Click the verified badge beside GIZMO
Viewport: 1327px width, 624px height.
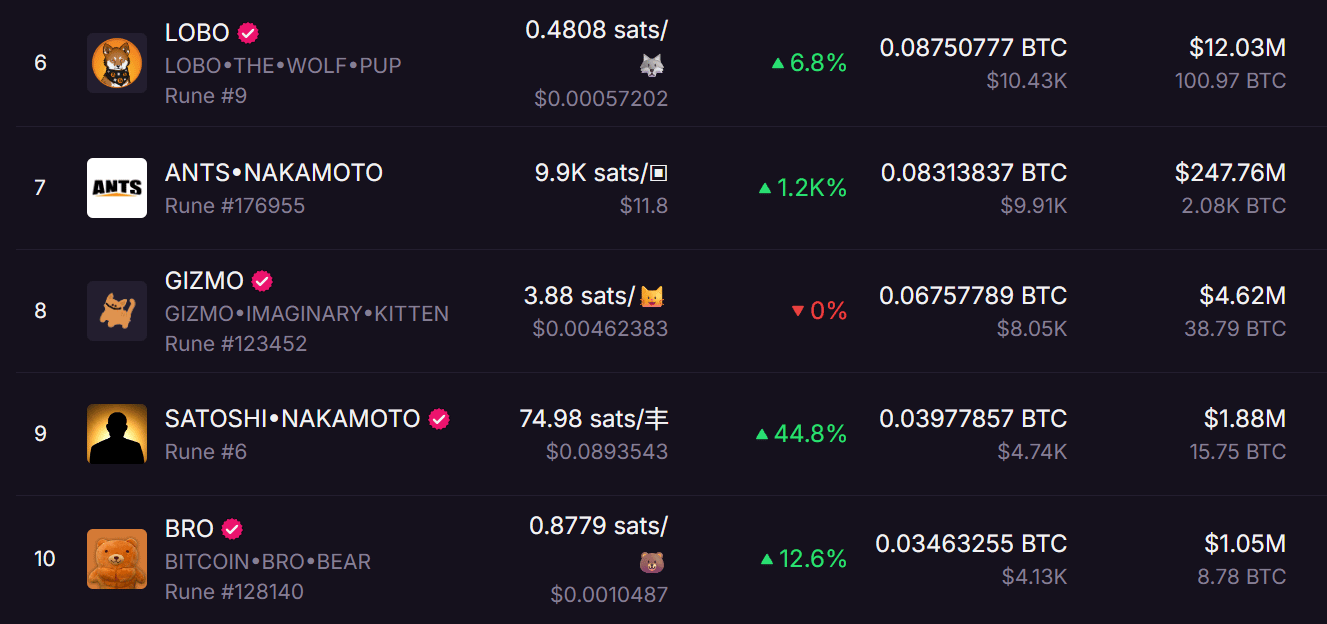click(x=262, y=281)
